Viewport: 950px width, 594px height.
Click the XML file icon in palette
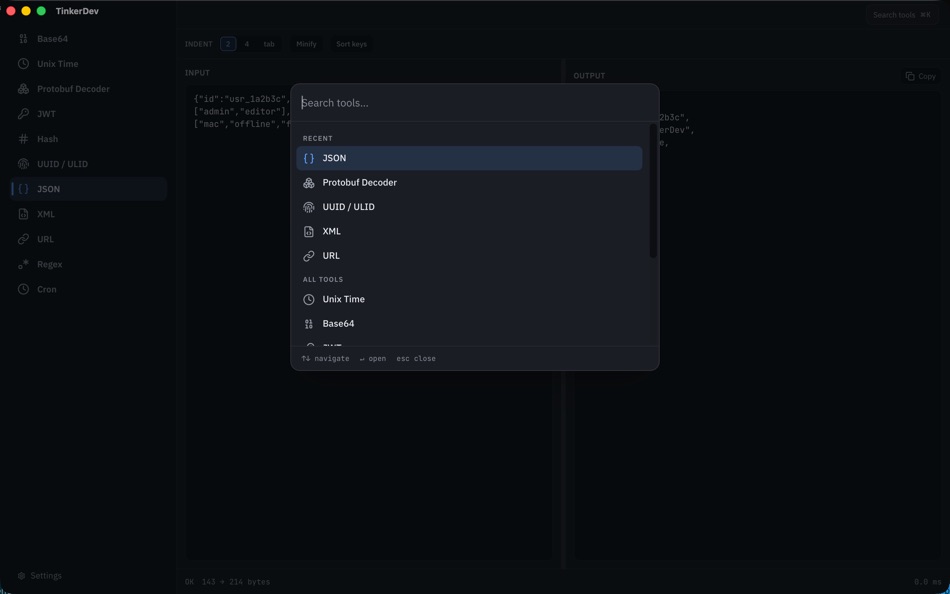[309, 232]
